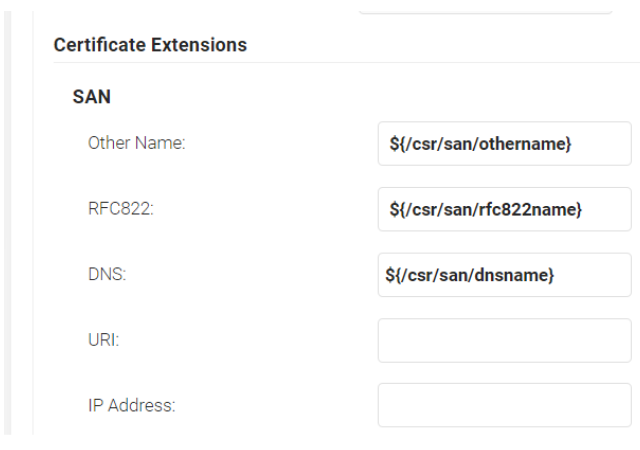The width and height of the screenshot is (640, 450).
Task: Click the SAN subsection heading
Action: [91, 97]
